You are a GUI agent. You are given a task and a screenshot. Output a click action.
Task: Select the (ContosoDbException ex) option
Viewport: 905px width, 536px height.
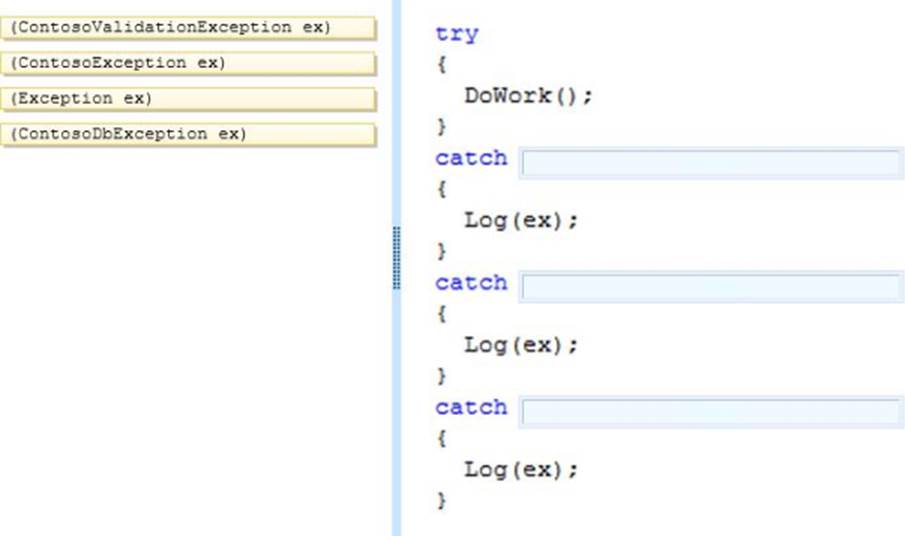[x=188, y=134]
